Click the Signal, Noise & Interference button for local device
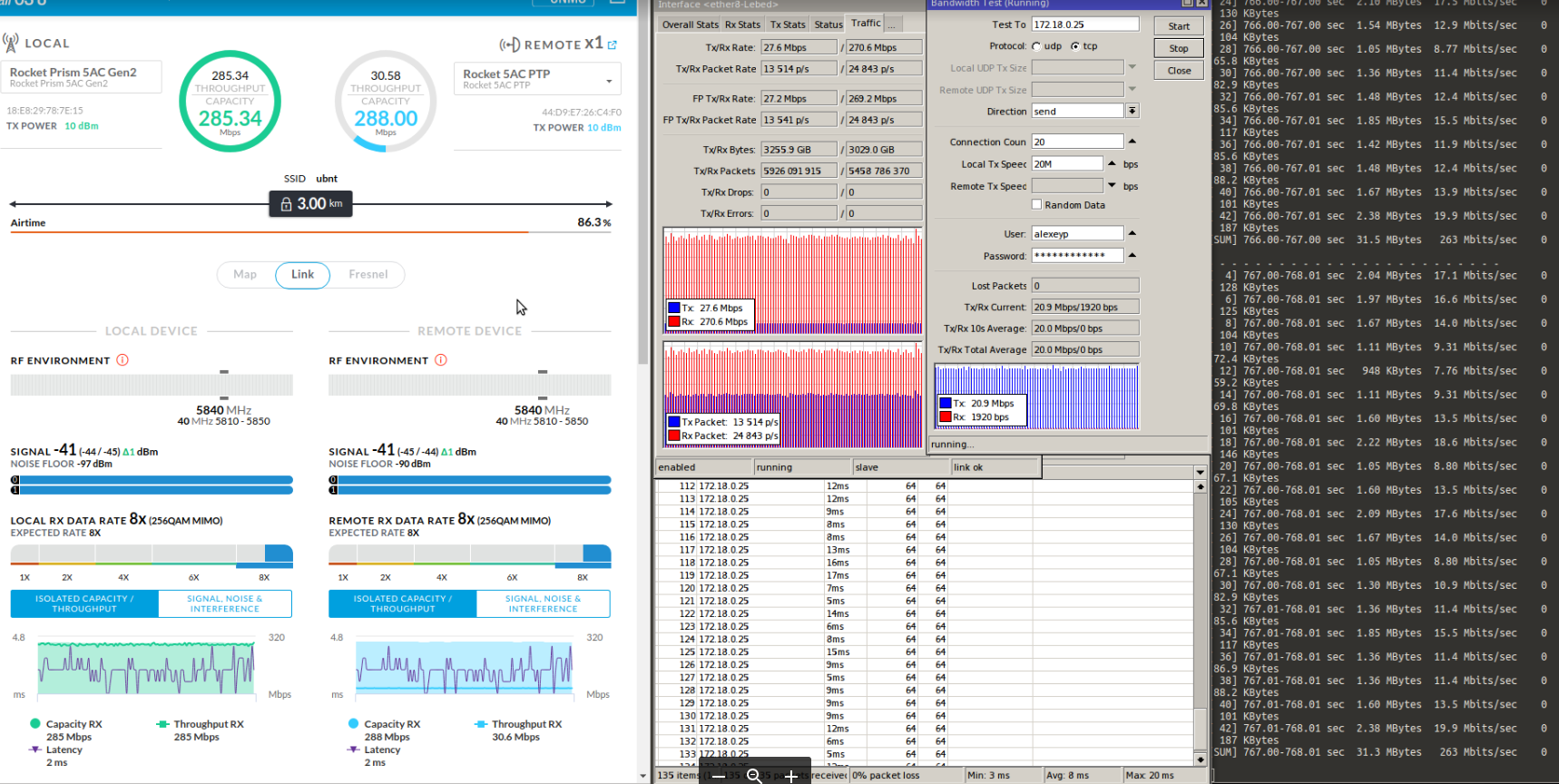This screenshot has height=784, width=1559. point(224,603)
